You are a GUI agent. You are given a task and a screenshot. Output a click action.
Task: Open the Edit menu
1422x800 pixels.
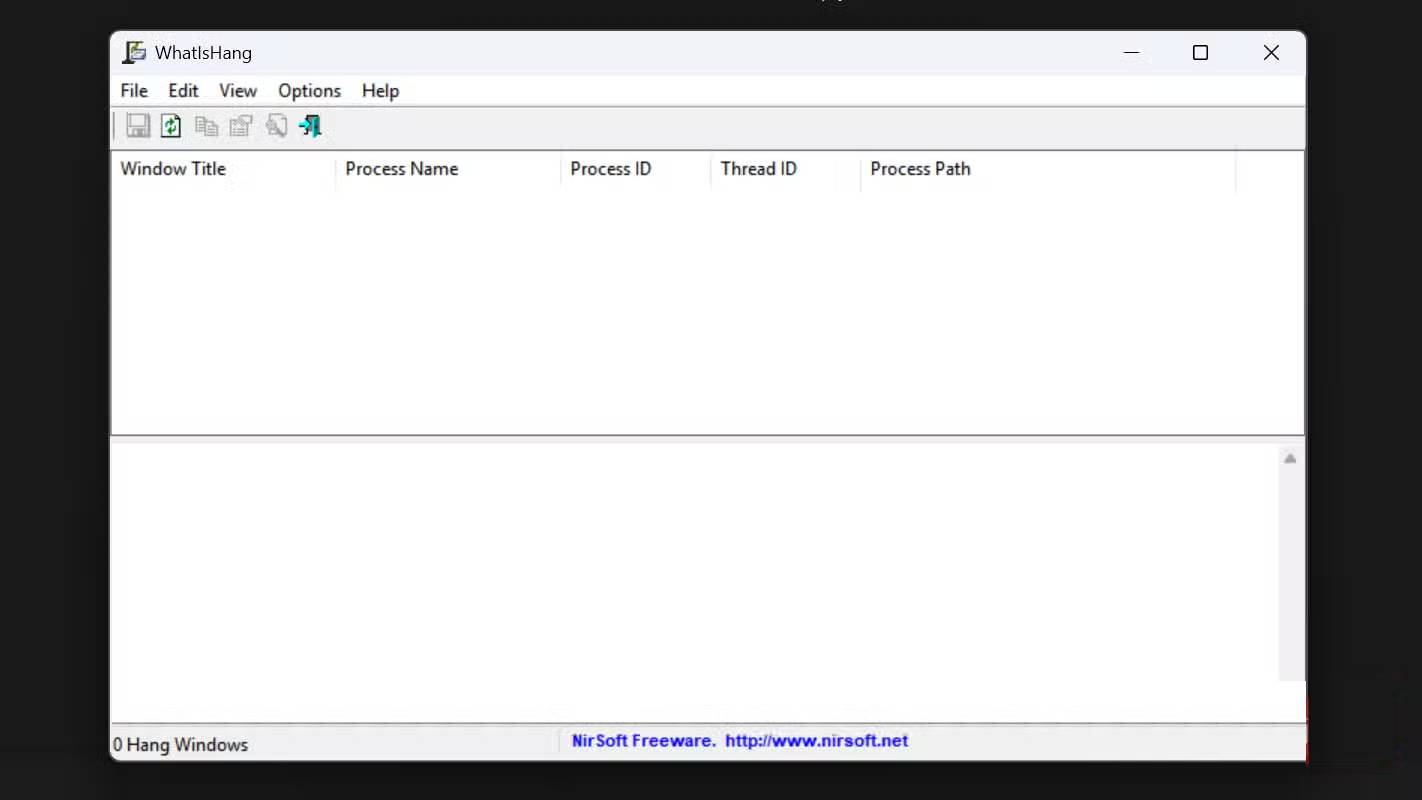pyautogui.click(x=183, y=90)
